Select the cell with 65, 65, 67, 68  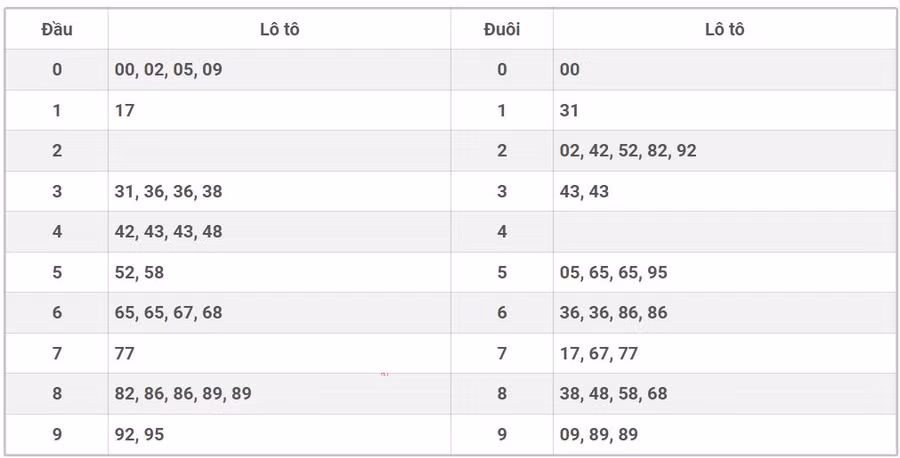(x=168, y=313)
